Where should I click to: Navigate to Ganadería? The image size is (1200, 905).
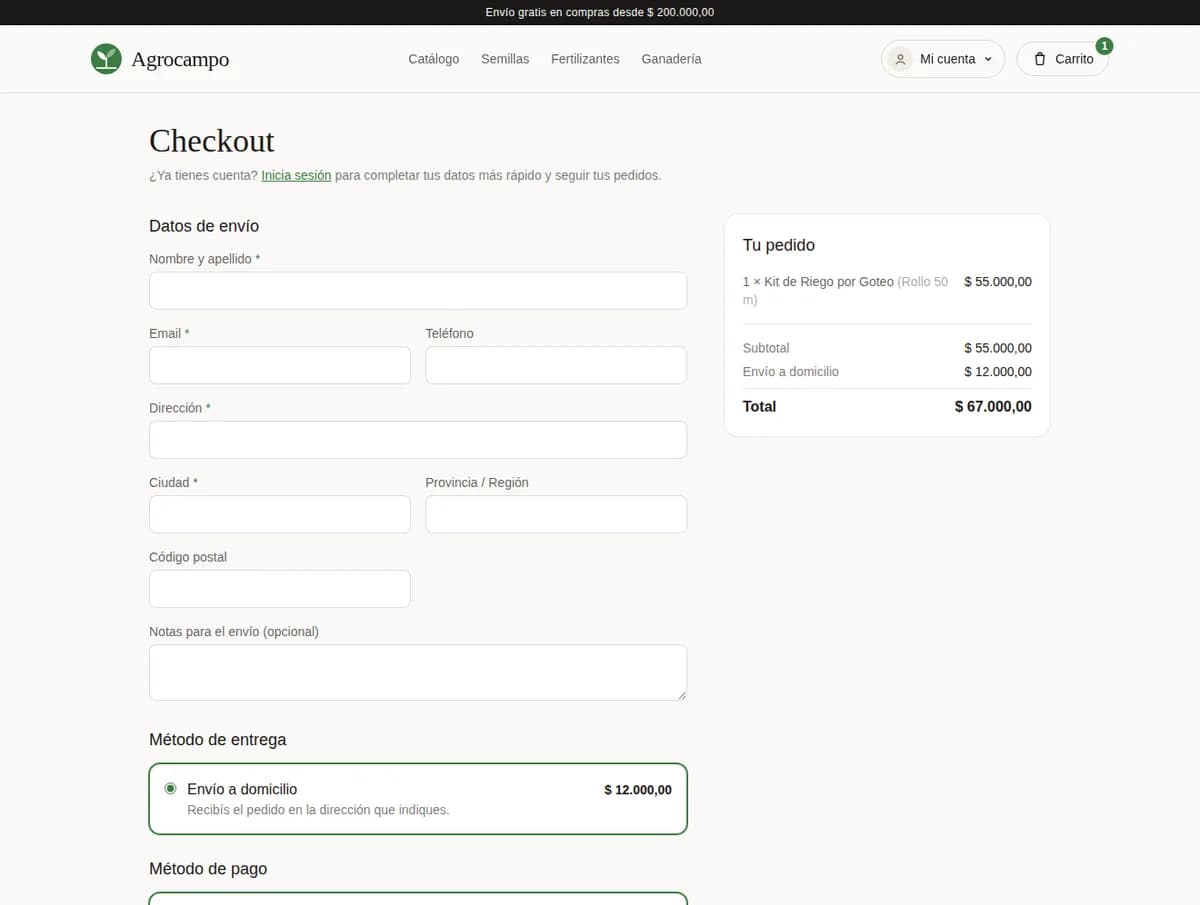coord(671,59)
